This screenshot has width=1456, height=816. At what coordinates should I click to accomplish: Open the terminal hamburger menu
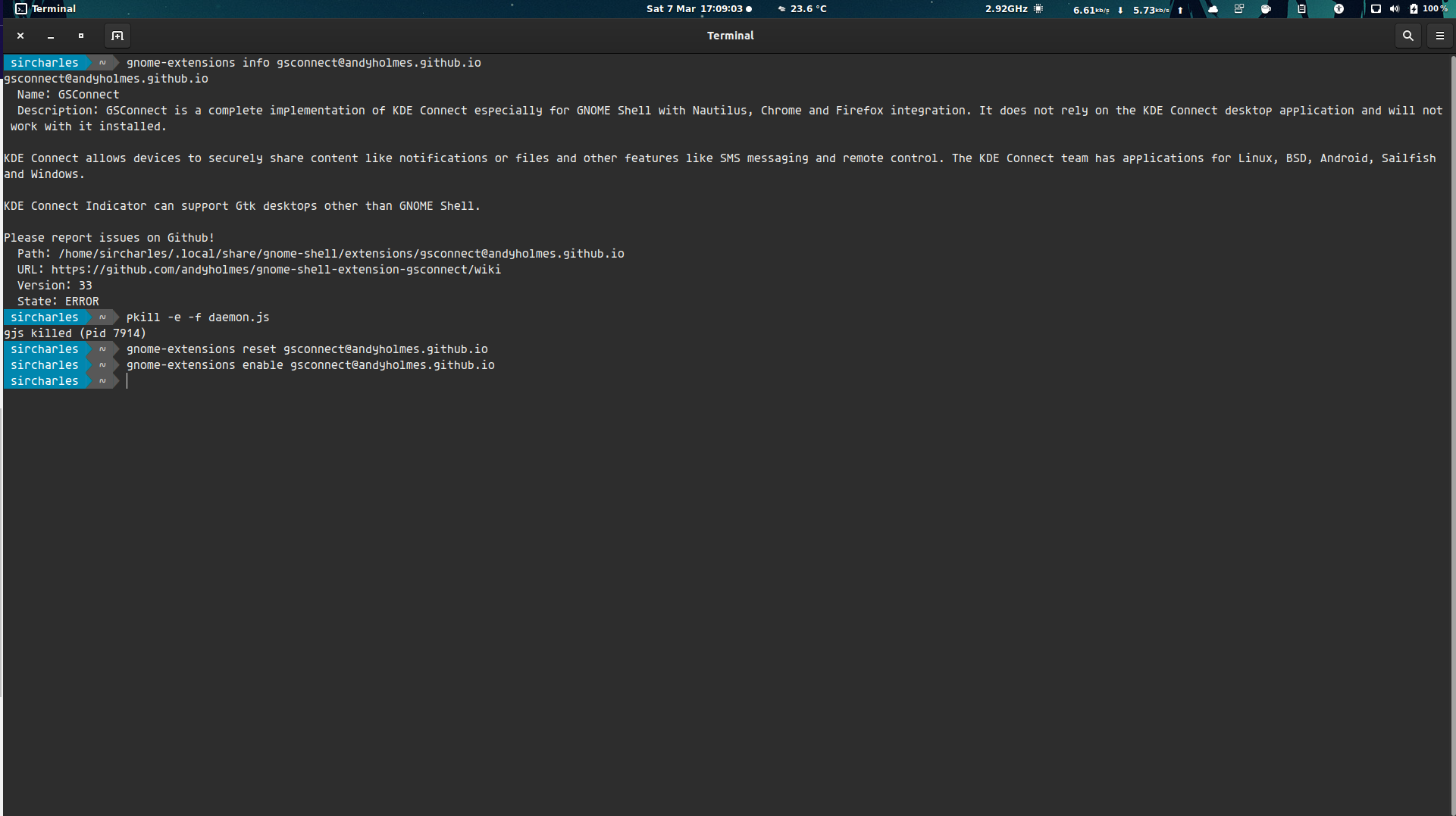click(1439, 36)
